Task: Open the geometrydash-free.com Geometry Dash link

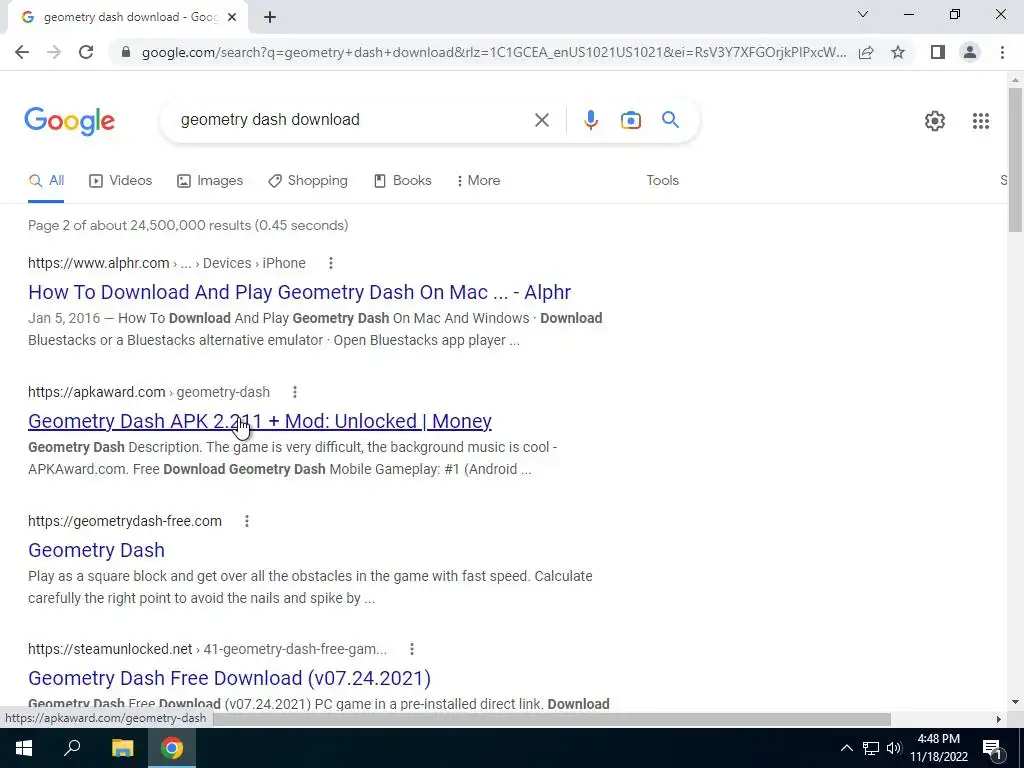Action: pyautogui.click(x=96, y=550)
